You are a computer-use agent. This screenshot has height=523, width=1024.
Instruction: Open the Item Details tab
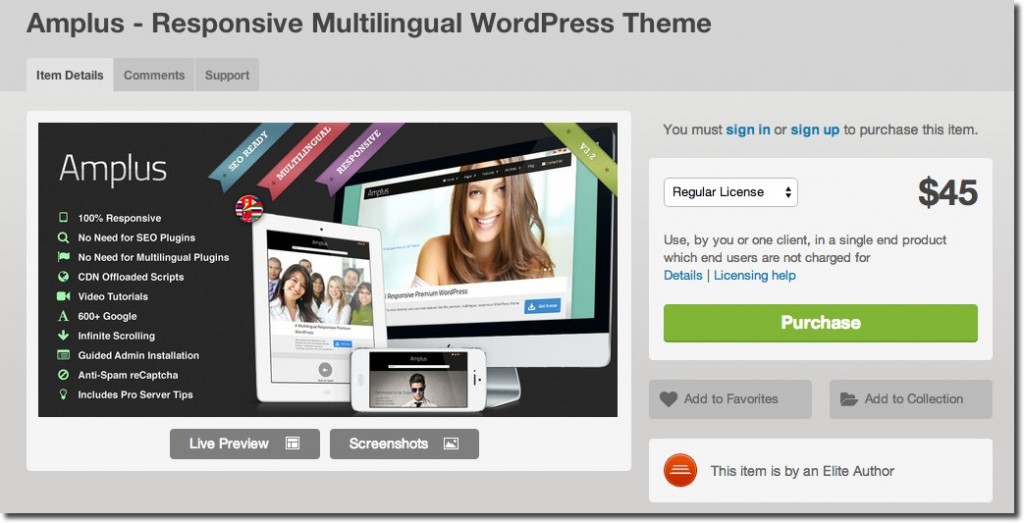coord(70,75)
